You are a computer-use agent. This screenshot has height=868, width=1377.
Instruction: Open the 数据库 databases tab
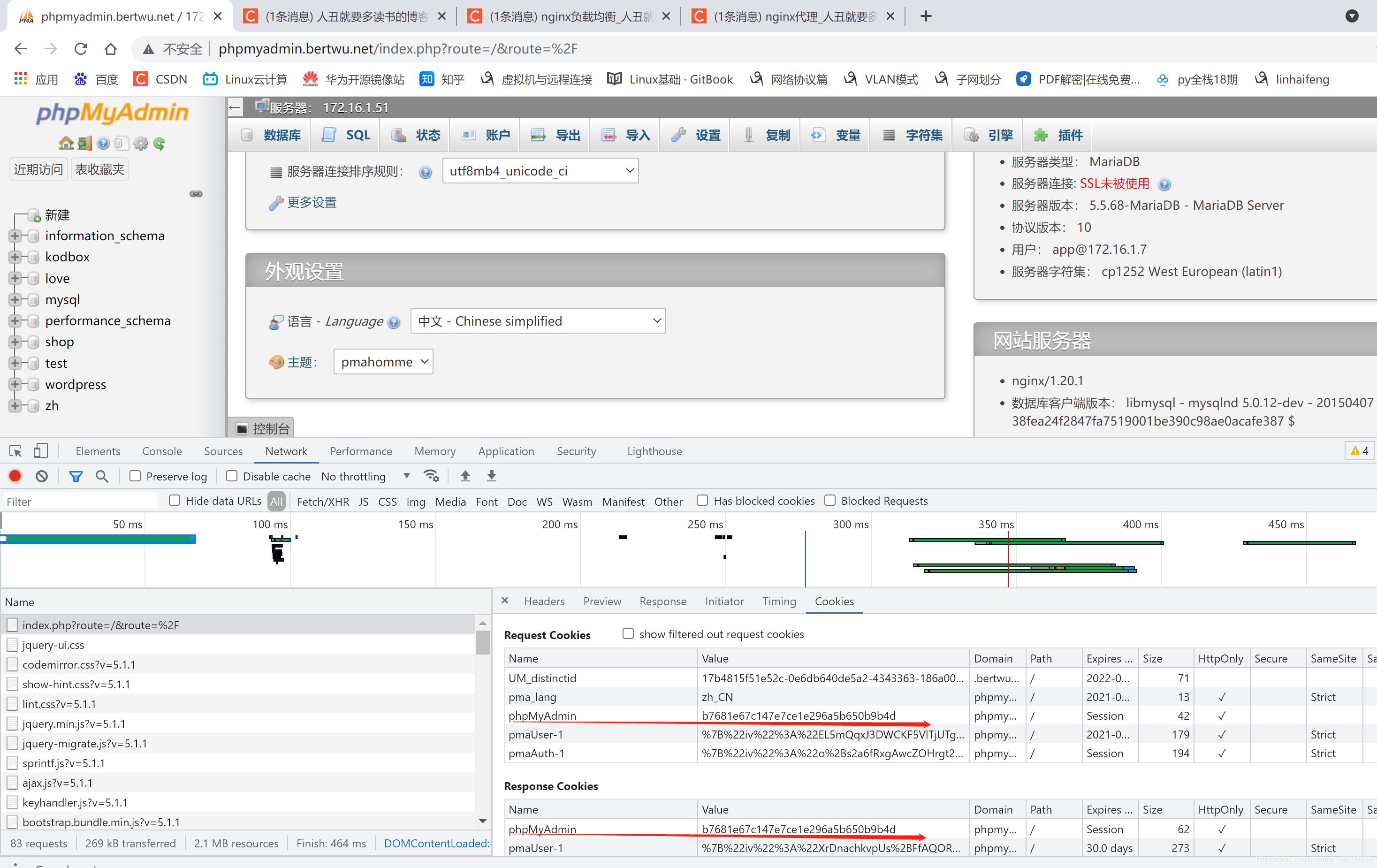(270, 136)
